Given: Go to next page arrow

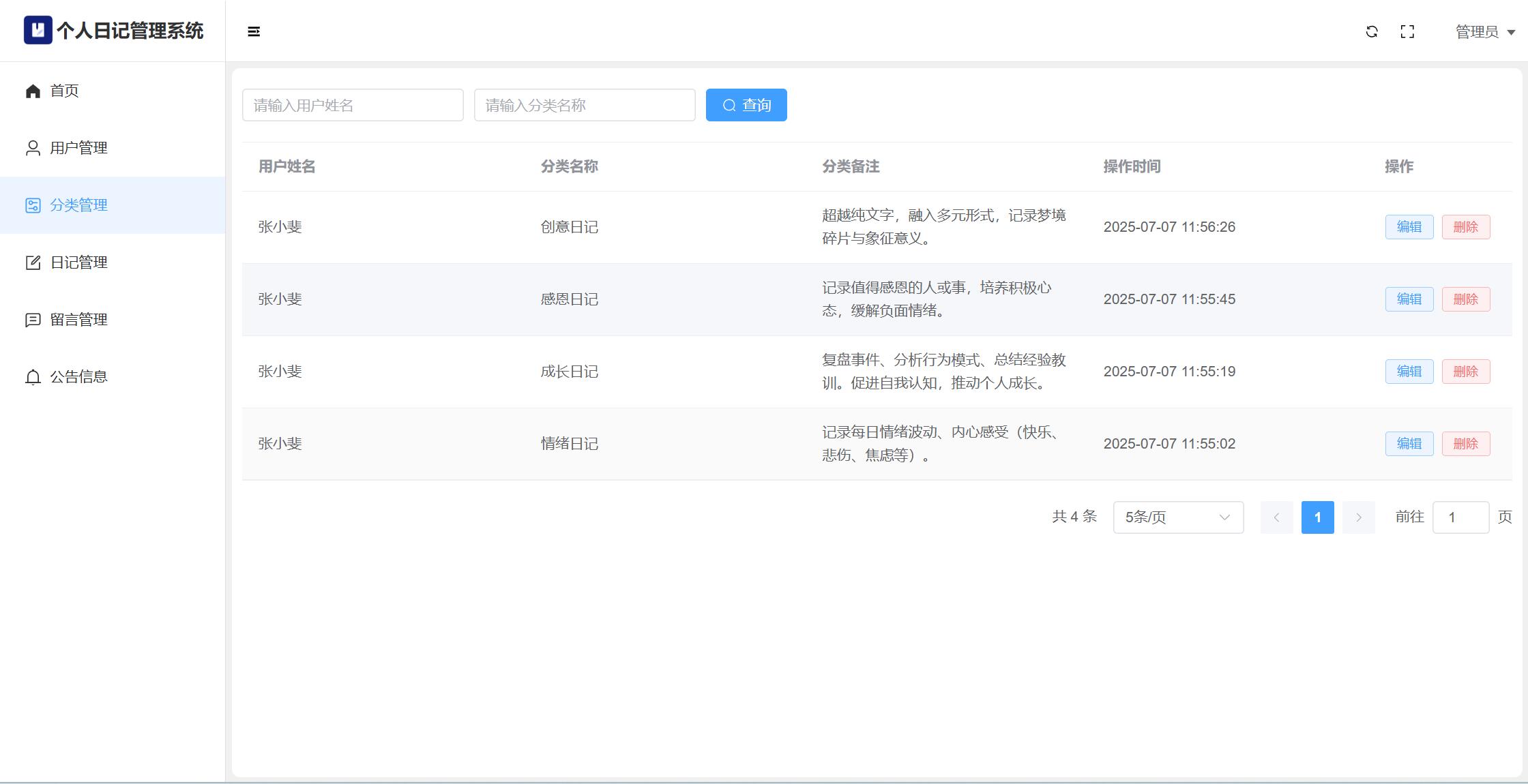Looking at the screenshot, I should coord(1358,517).
